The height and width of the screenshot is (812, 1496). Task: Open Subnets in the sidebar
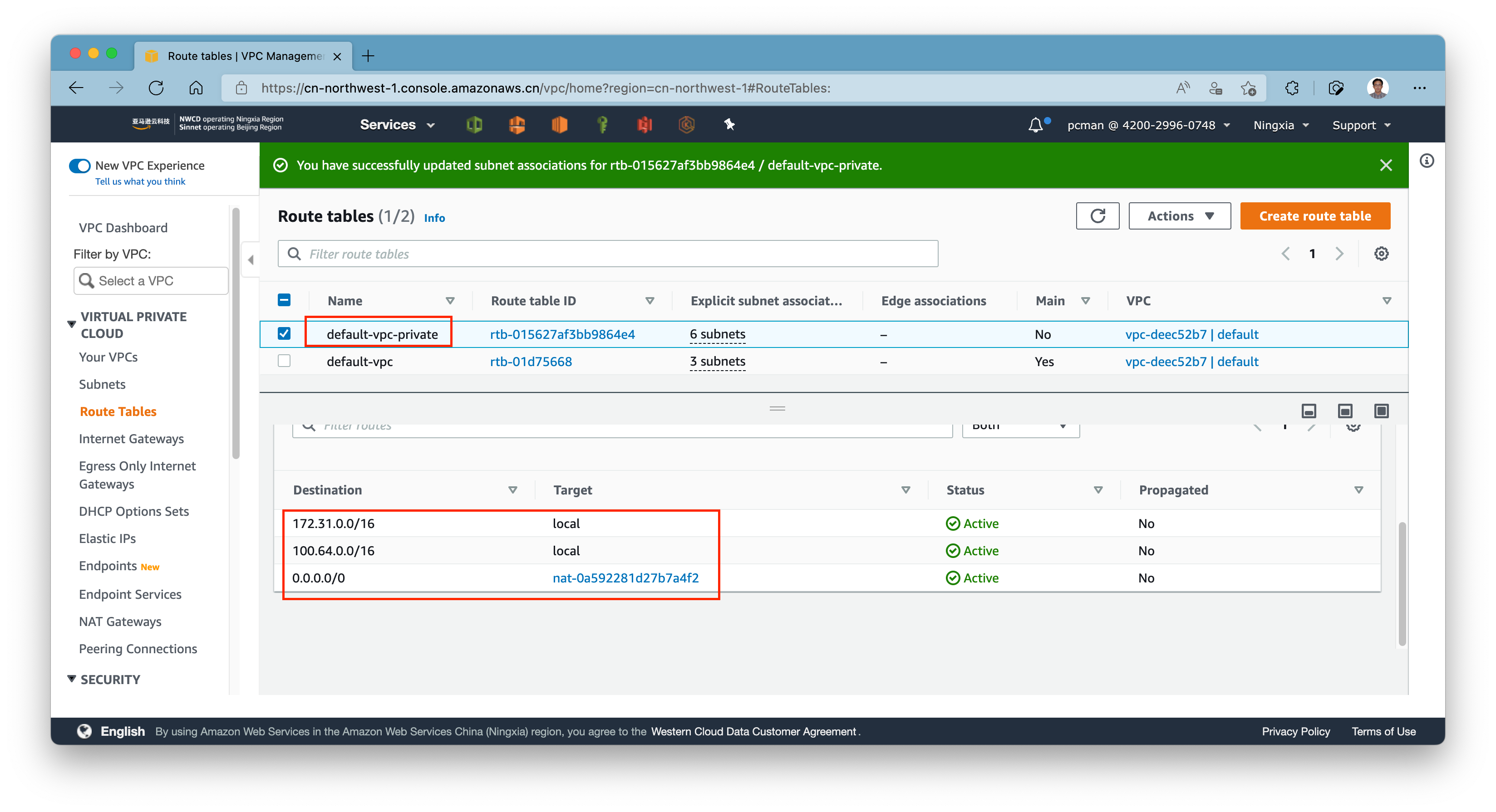(102, 384)
